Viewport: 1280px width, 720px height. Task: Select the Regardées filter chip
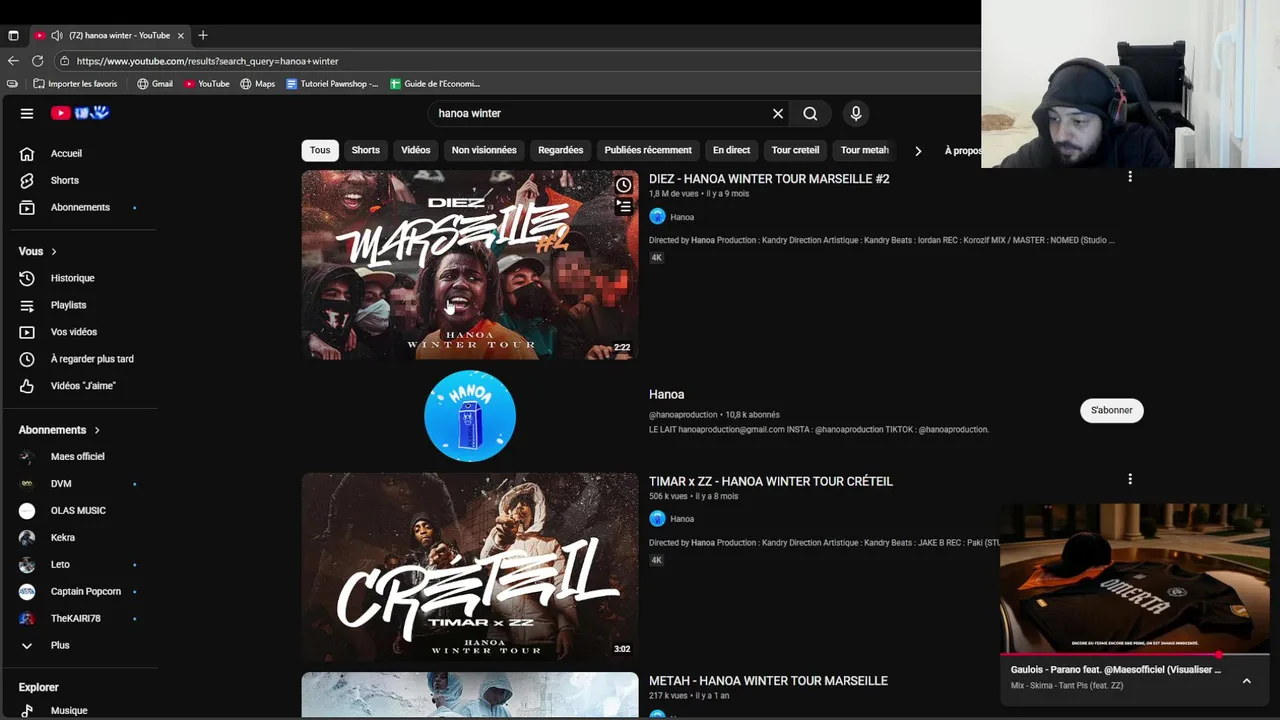point(560,150)
